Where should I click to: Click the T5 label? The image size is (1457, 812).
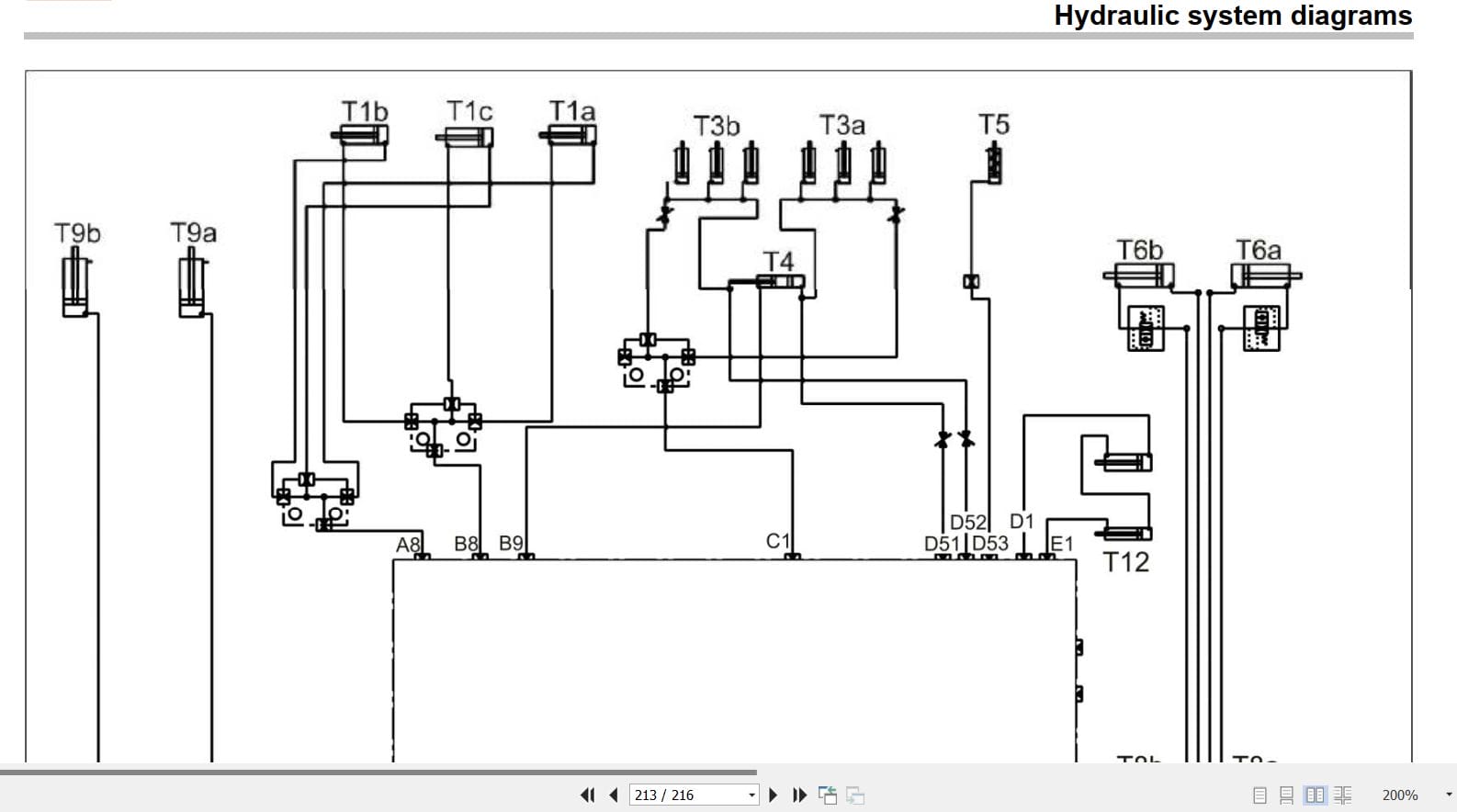click(x=994, y=124)
